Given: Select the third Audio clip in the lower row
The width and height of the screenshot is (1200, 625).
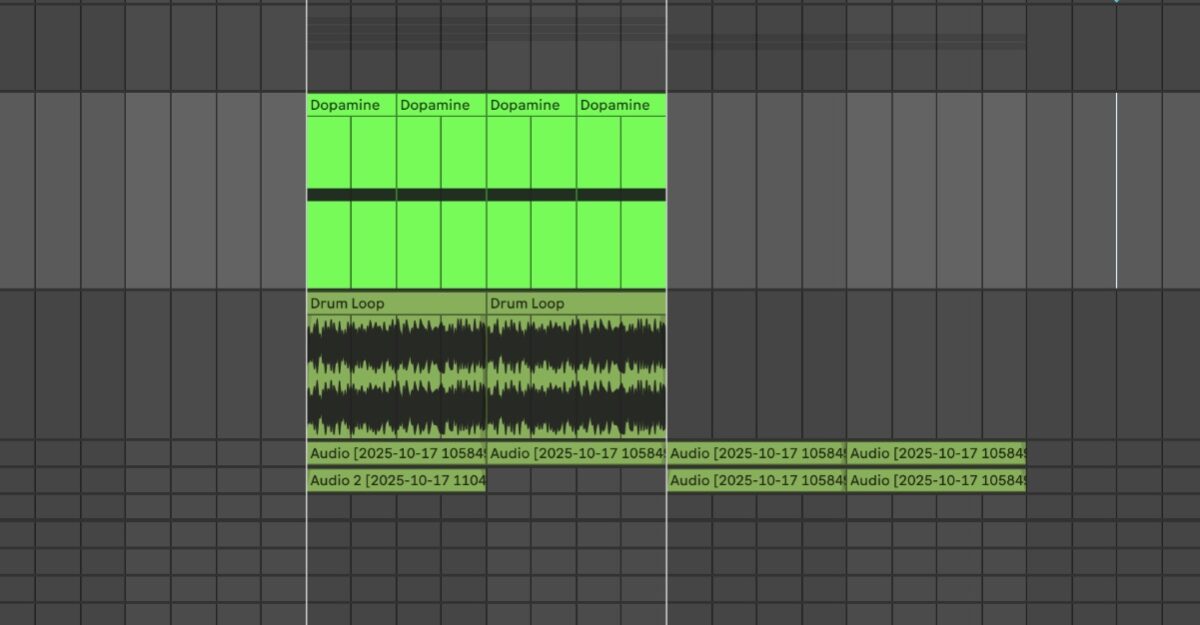Looking at the screenshot, I should point(755,480).
